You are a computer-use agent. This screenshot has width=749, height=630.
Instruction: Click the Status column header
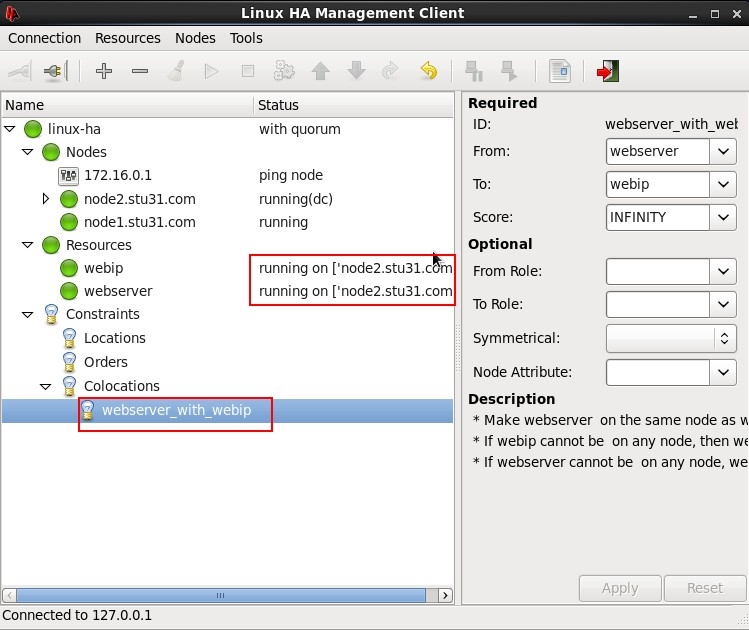(353, 105)
